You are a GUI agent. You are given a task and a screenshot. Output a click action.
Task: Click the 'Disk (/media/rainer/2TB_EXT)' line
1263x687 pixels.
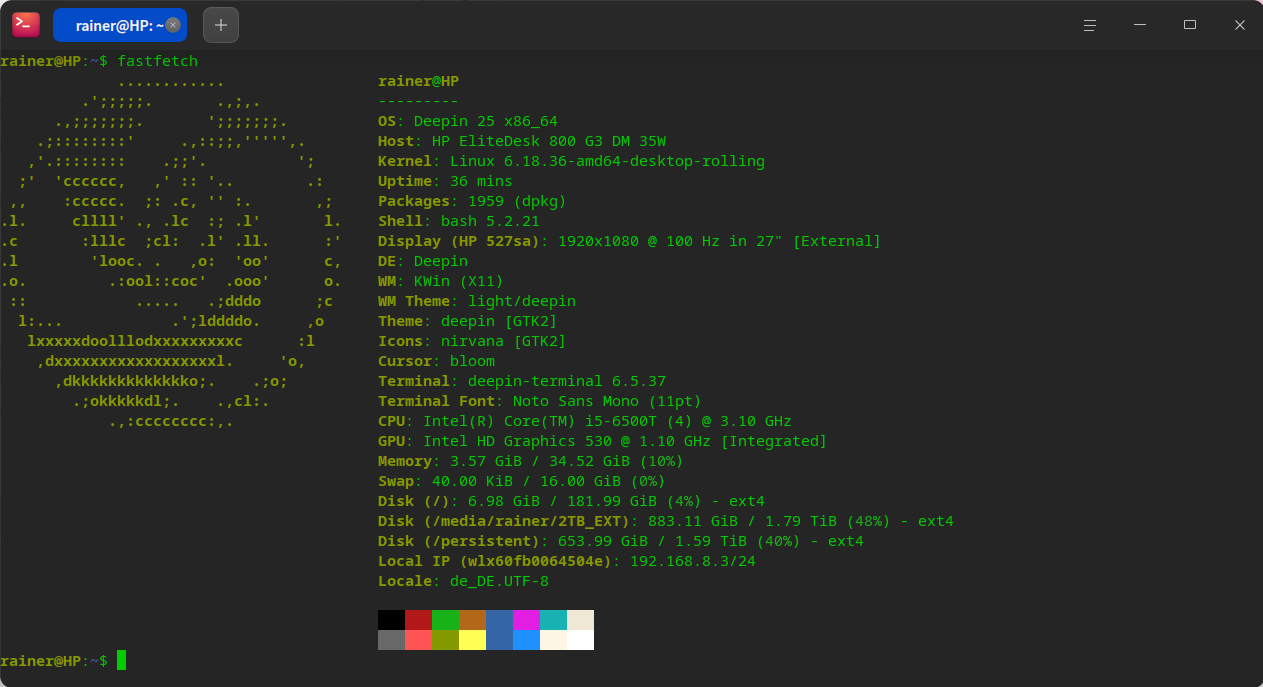[x=666, y=521]
